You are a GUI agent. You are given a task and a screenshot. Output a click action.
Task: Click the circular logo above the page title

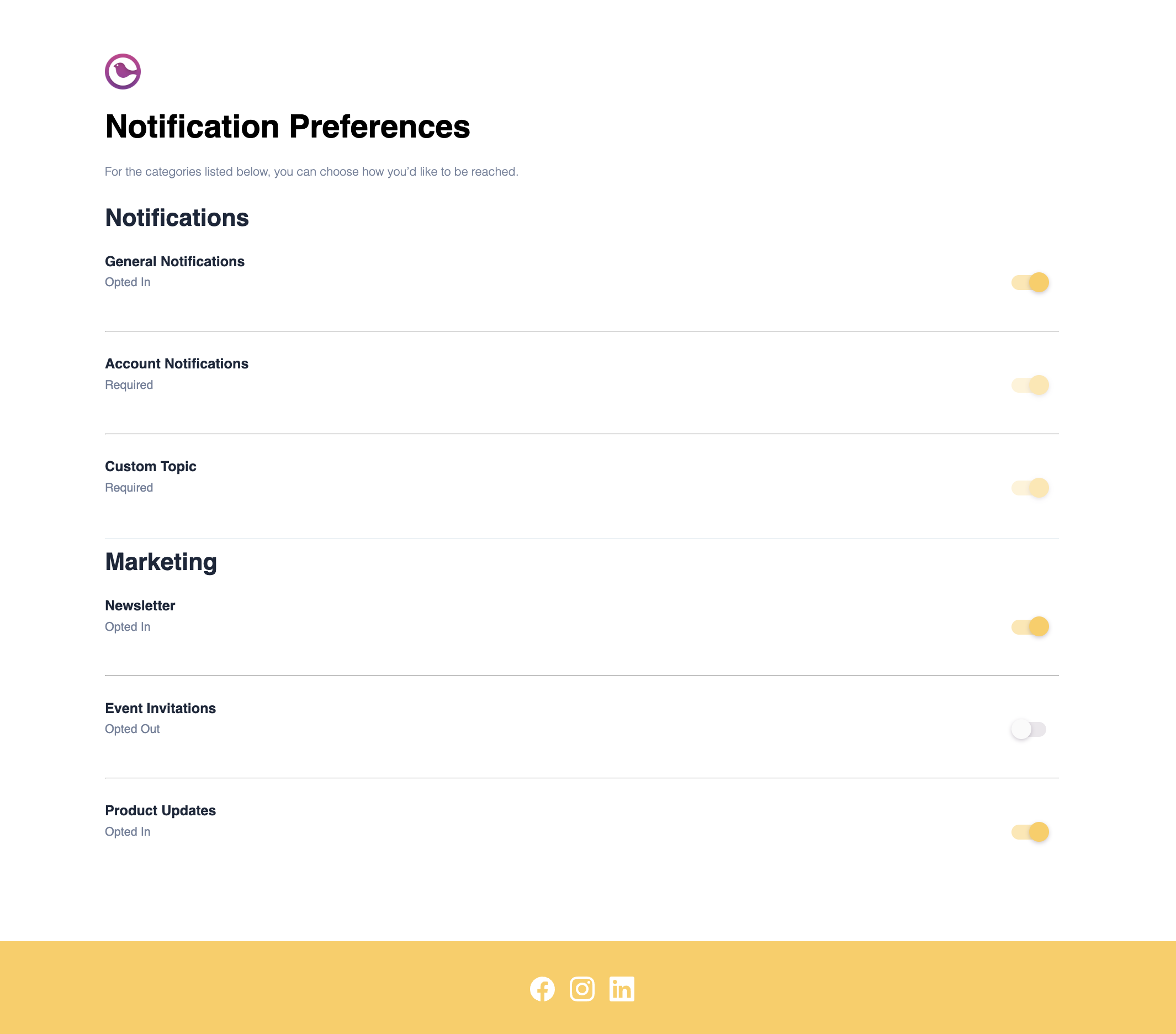(x=123, y=71)
